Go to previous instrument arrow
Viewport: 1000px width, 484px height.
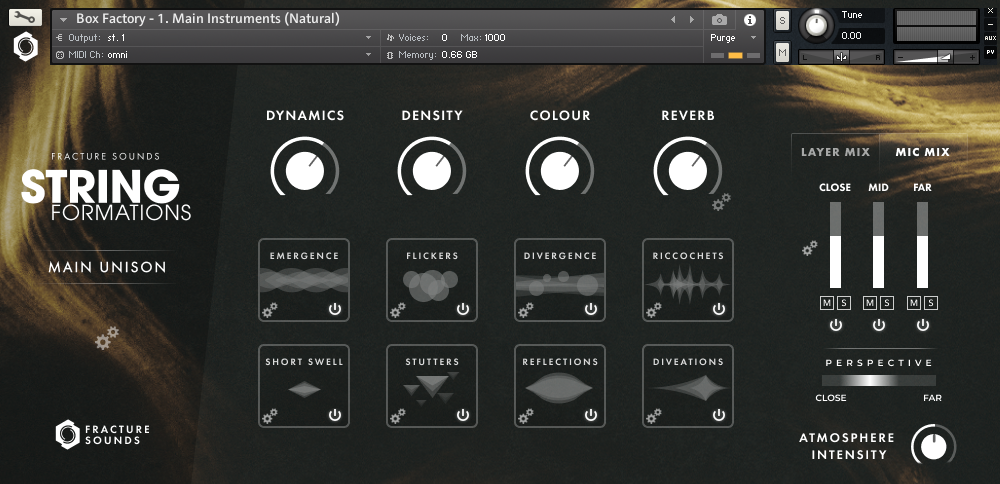coord(673,20)
